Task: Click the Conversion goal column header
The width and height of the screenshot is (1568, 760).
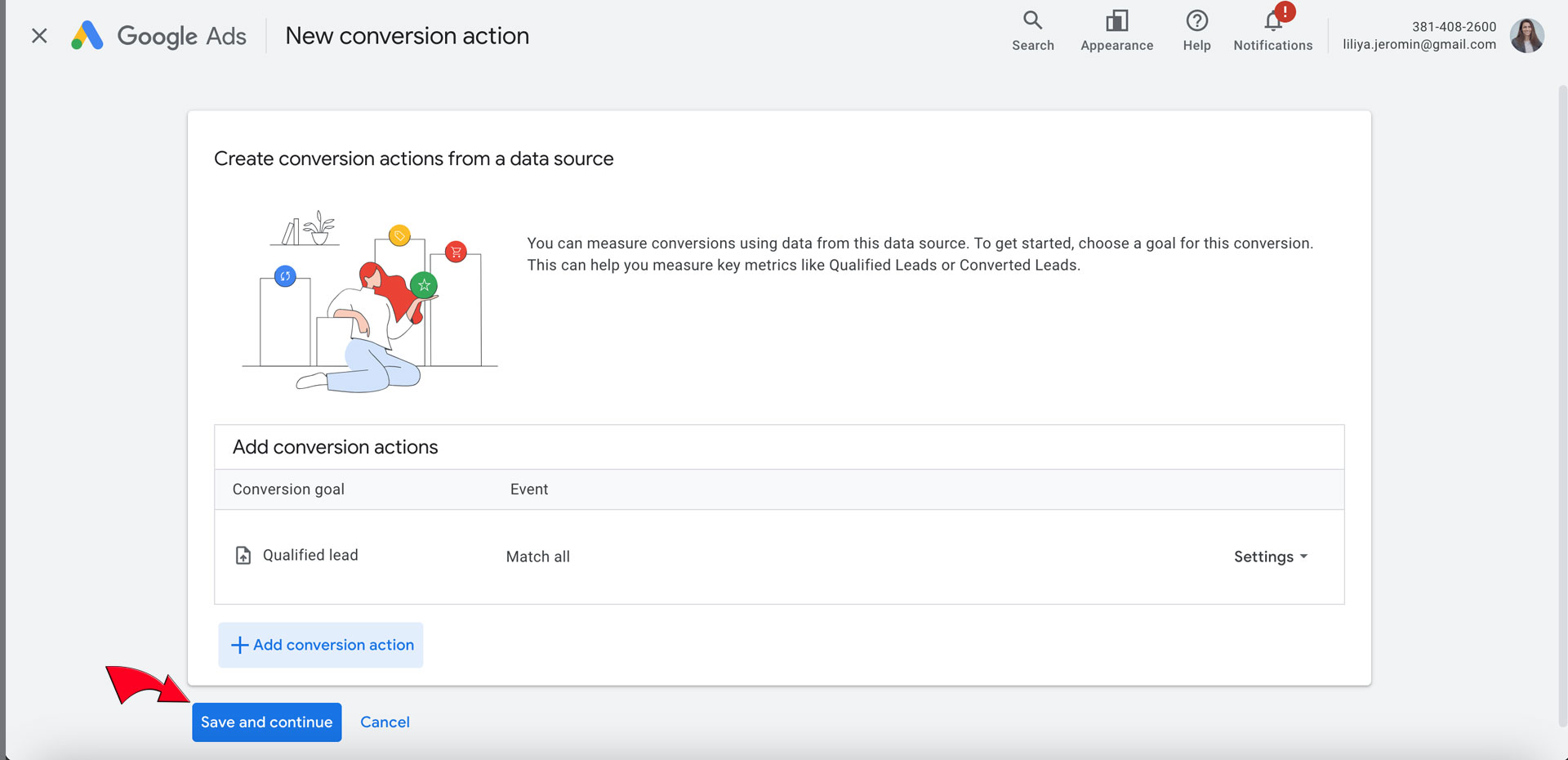Action: 288,490
